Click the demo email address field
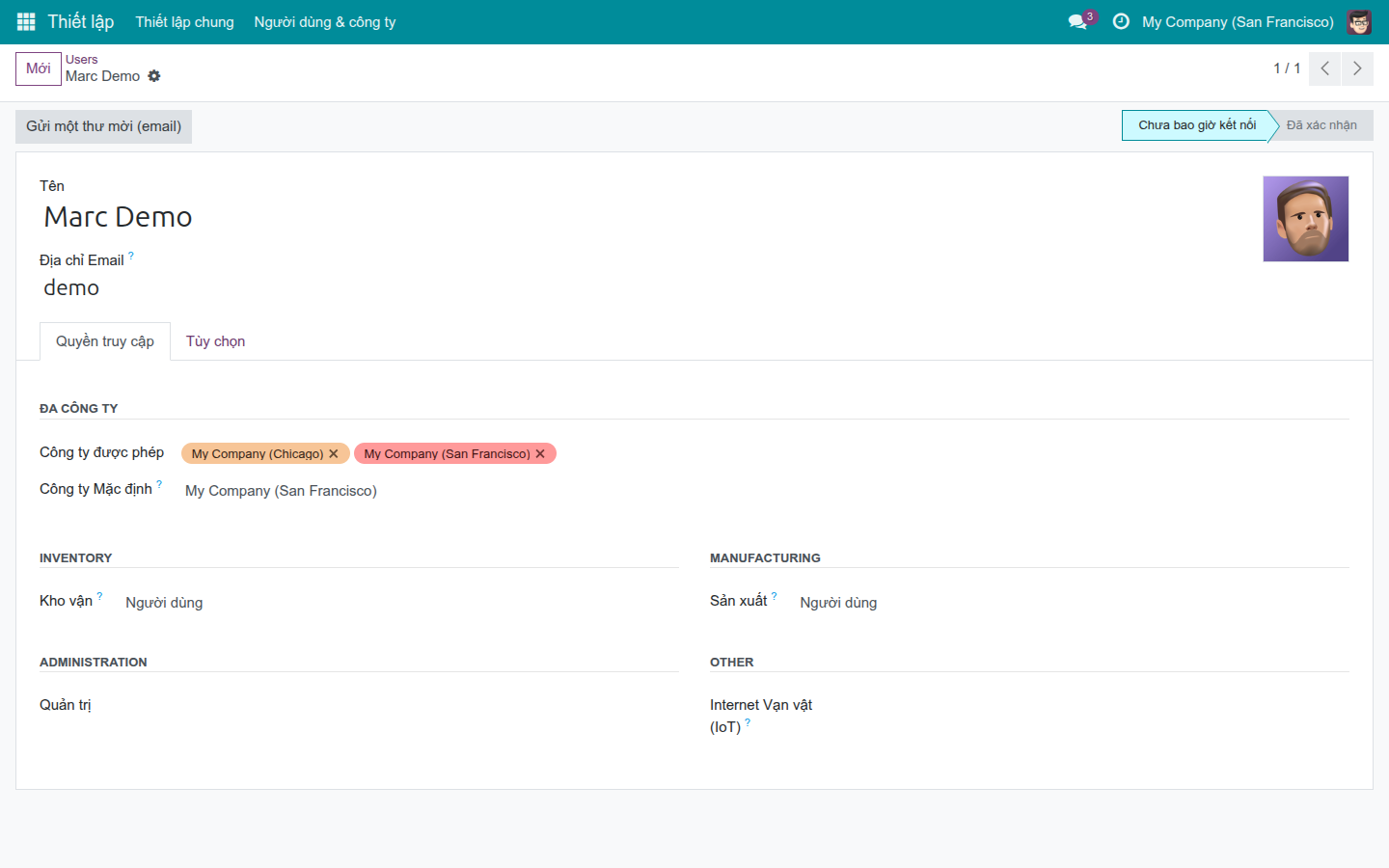Viewport: 1389px width, 868px height. coord(644,287)
